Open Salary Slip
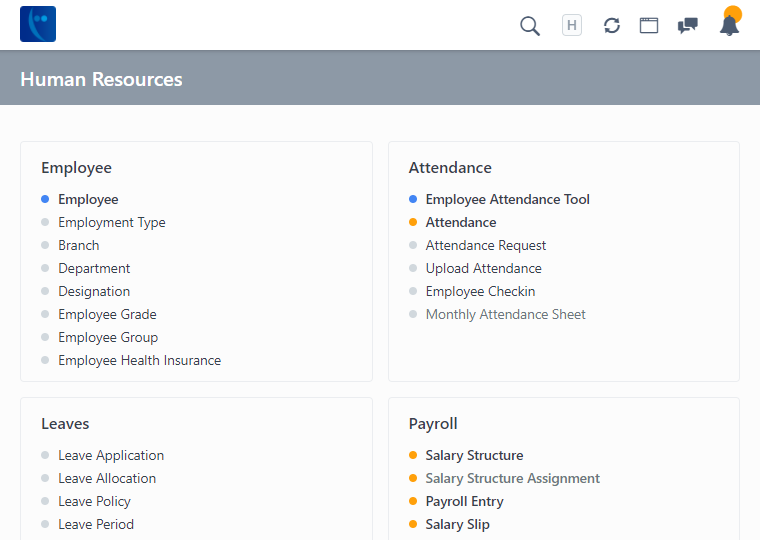Screen dimensions: 760x540 pyautogui.click(x=457, y=525)
